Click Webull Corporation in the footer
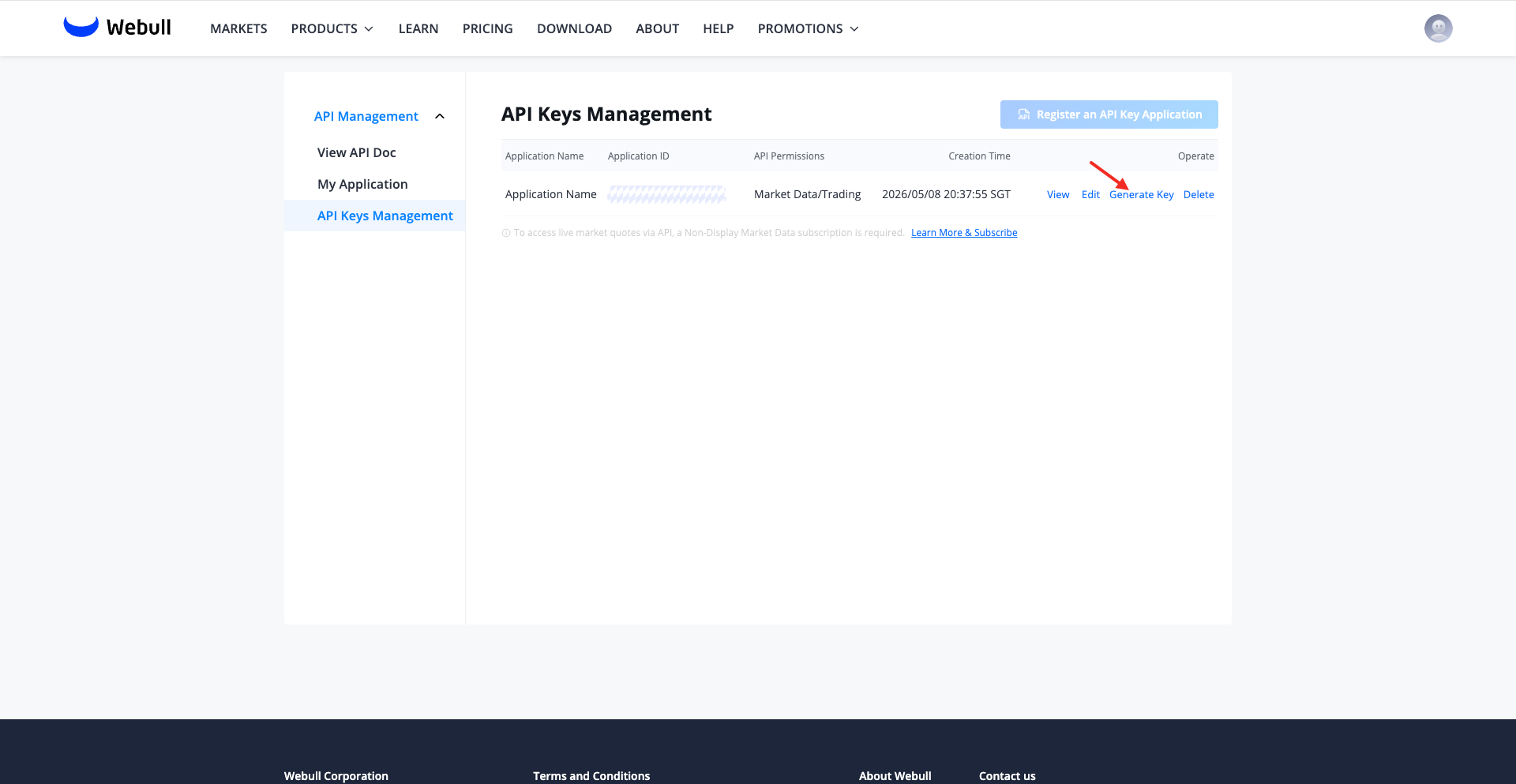Viewport: 1516px width, 784px height. 336,776
